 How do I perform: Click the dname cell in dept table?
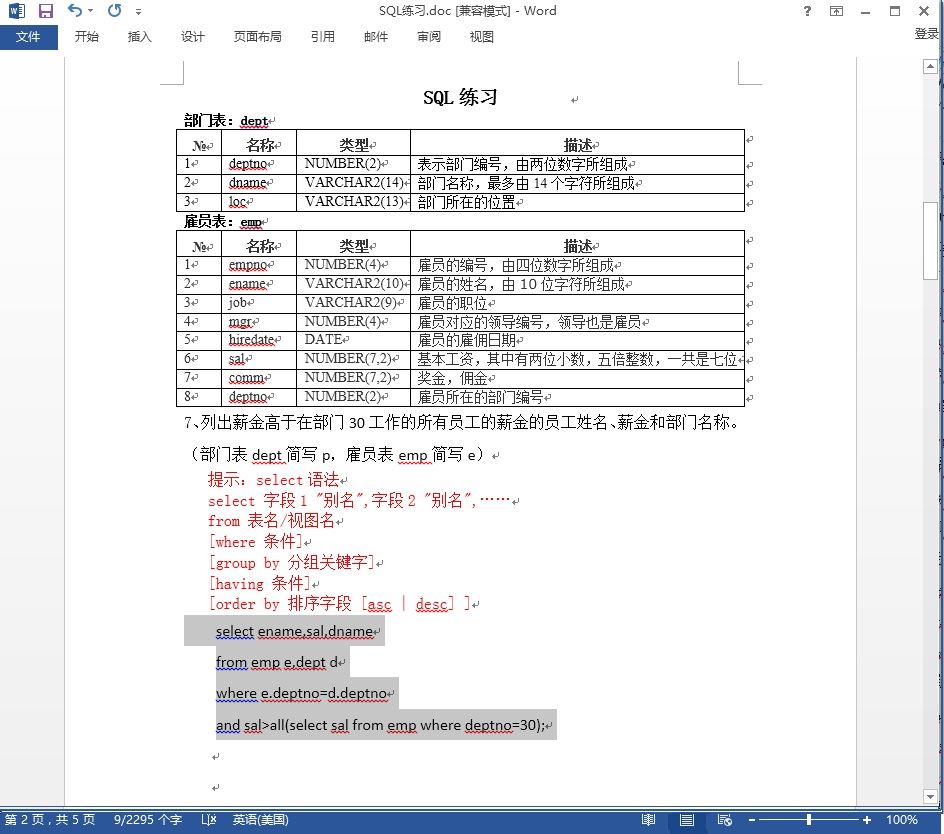259,183
